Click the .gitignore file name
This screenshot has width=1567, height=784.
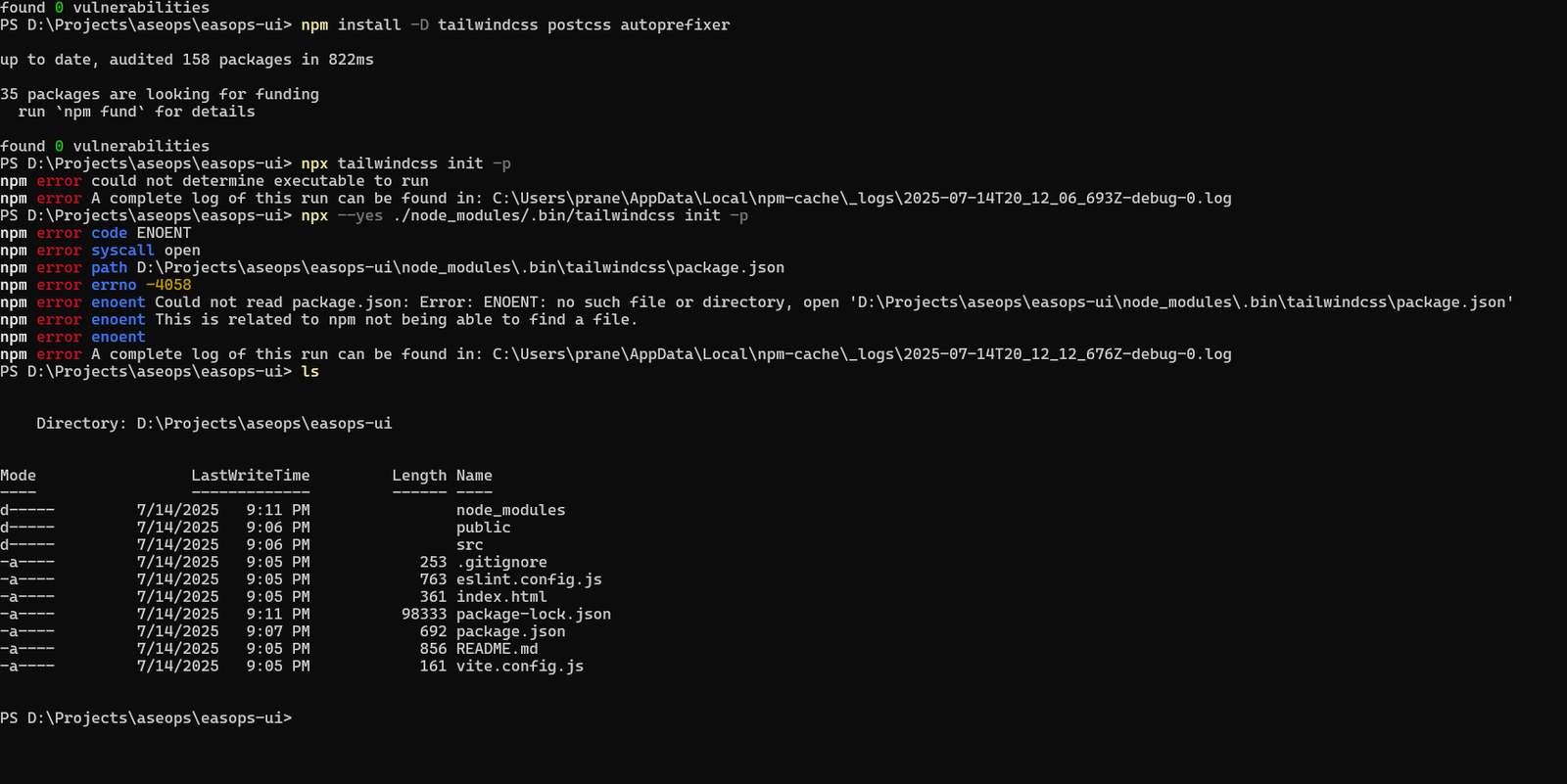(x=501, y=562)
